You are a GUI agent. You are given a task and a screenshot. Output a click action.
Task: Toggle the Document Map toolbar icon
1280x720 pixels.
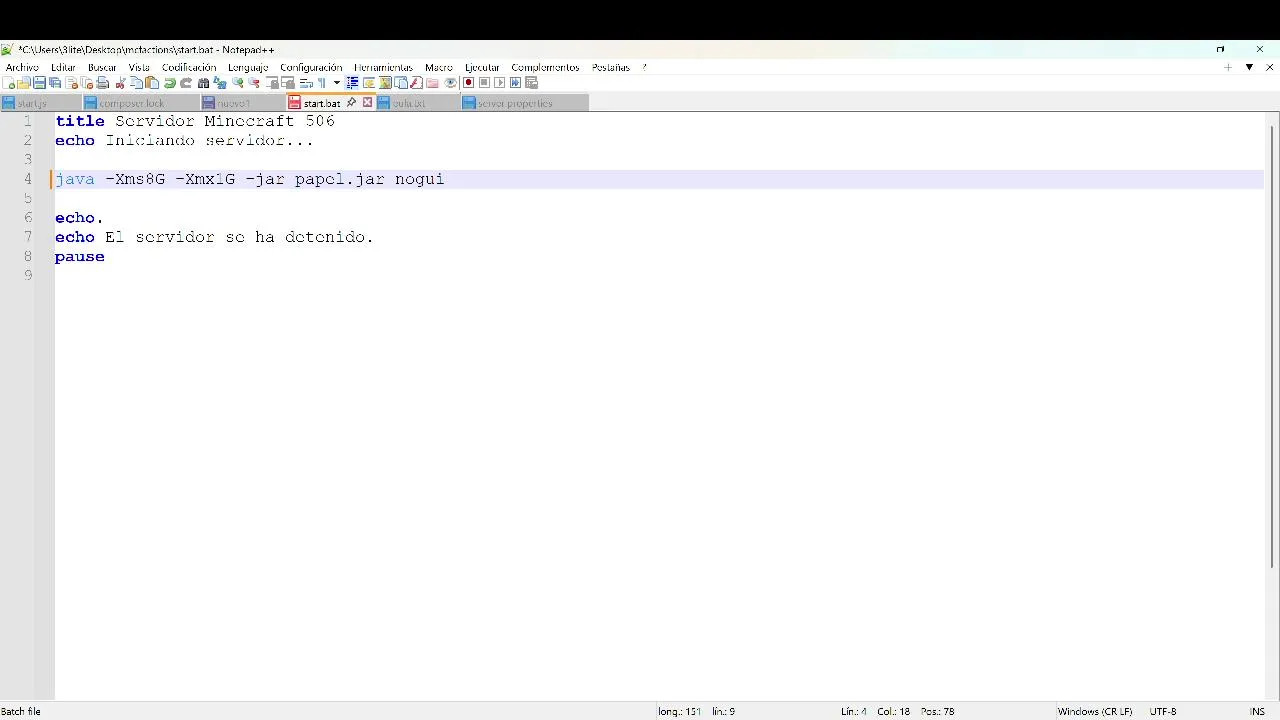click(x=385, y=83)
